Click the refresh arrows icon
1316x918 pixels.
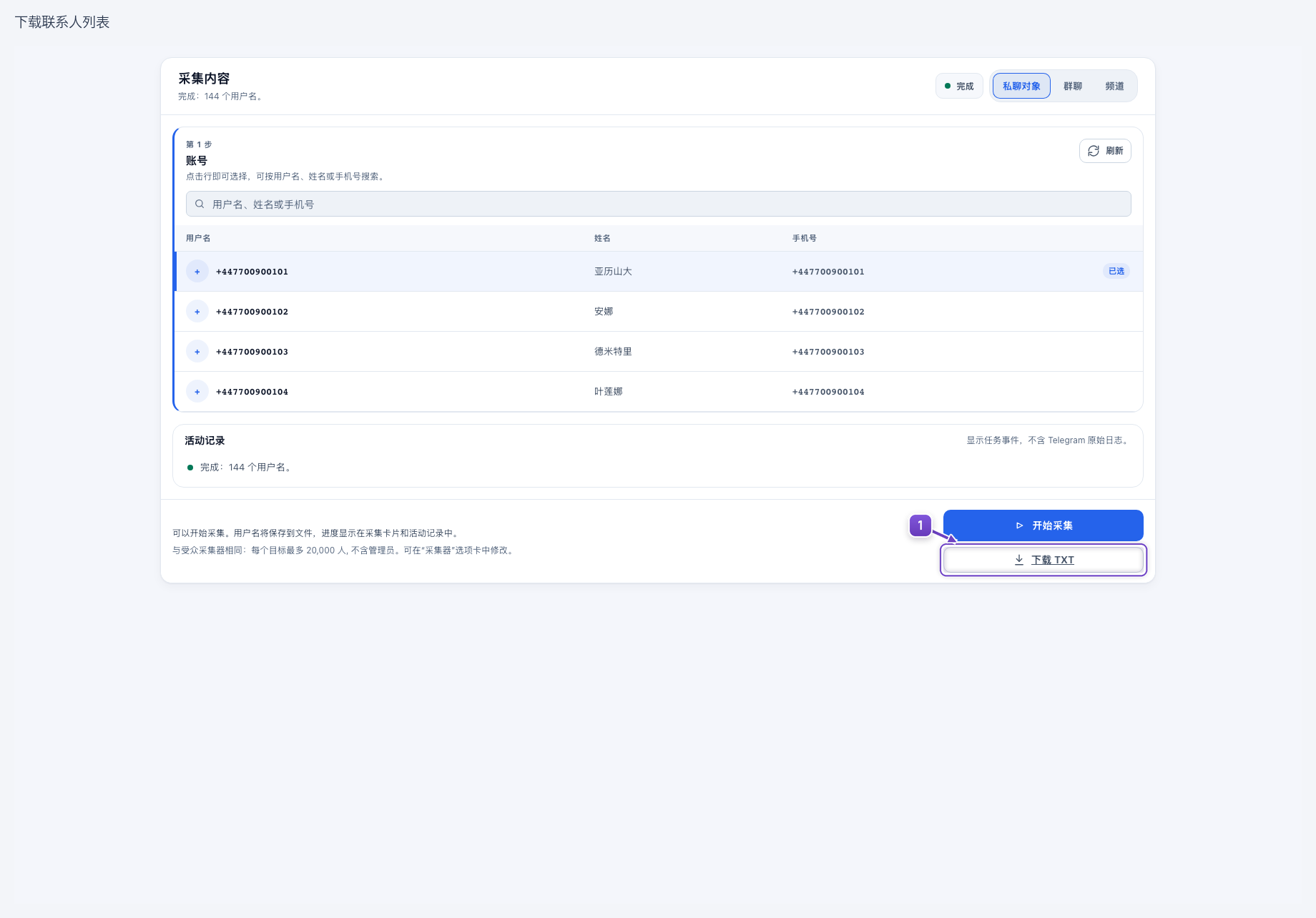tap(1094, 151)
